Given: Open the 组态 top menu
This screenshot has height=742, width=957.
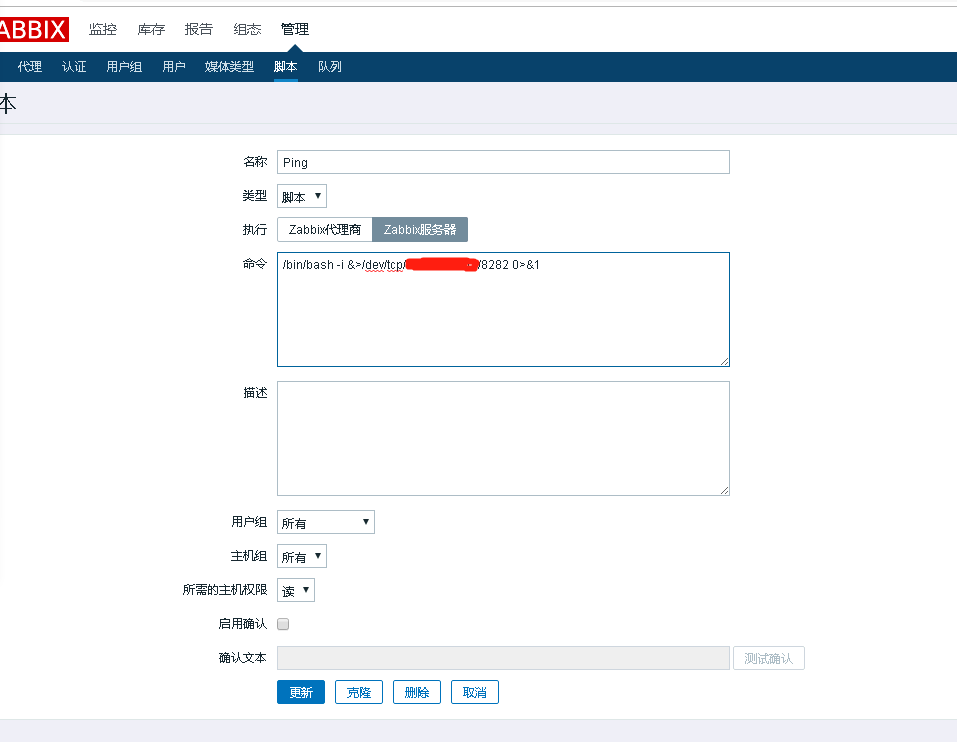Looking at the screenshot, I should (x=247, y=29).
